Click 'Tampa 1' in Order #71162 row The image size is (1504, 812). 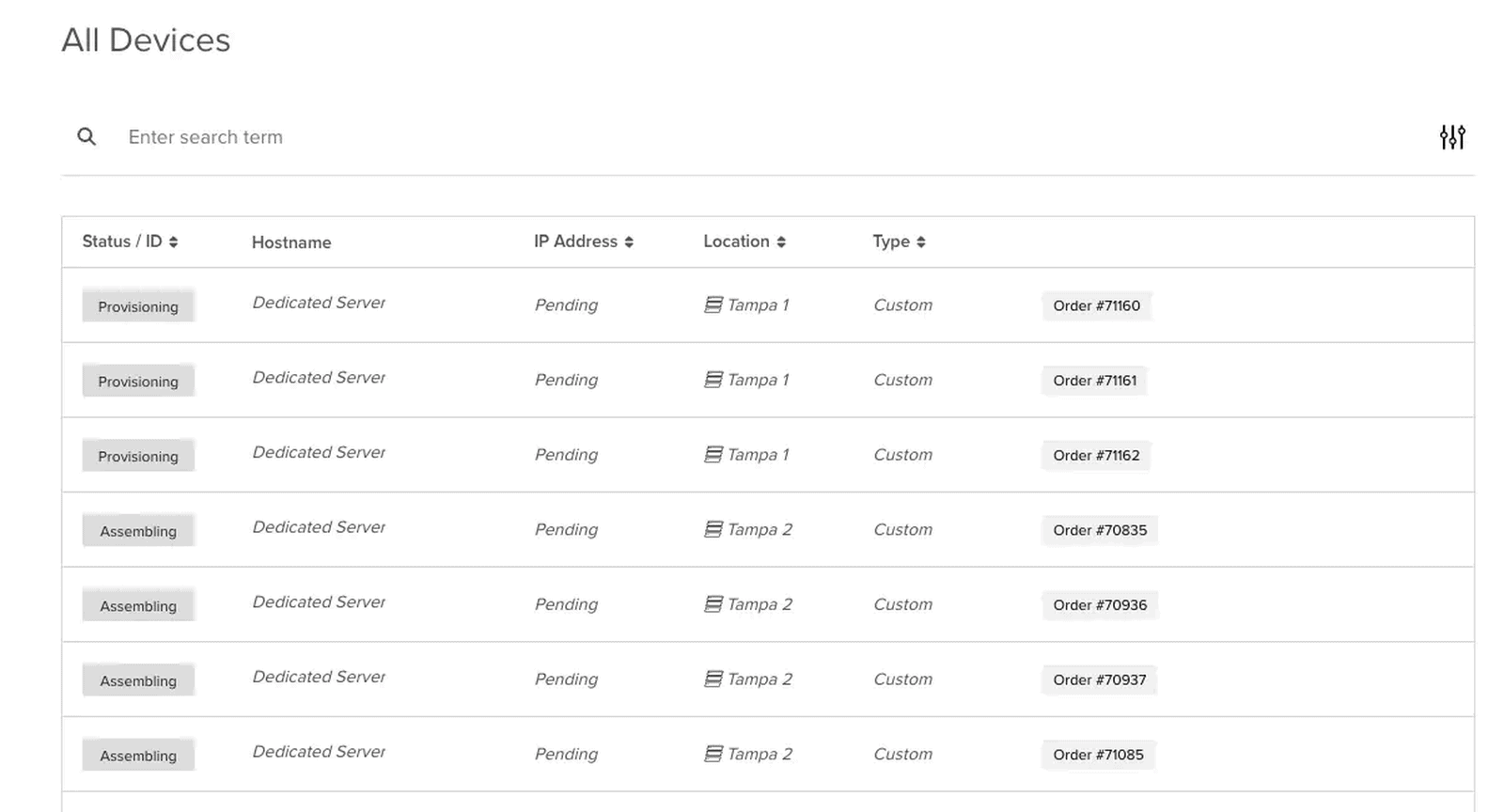(758, 454)
